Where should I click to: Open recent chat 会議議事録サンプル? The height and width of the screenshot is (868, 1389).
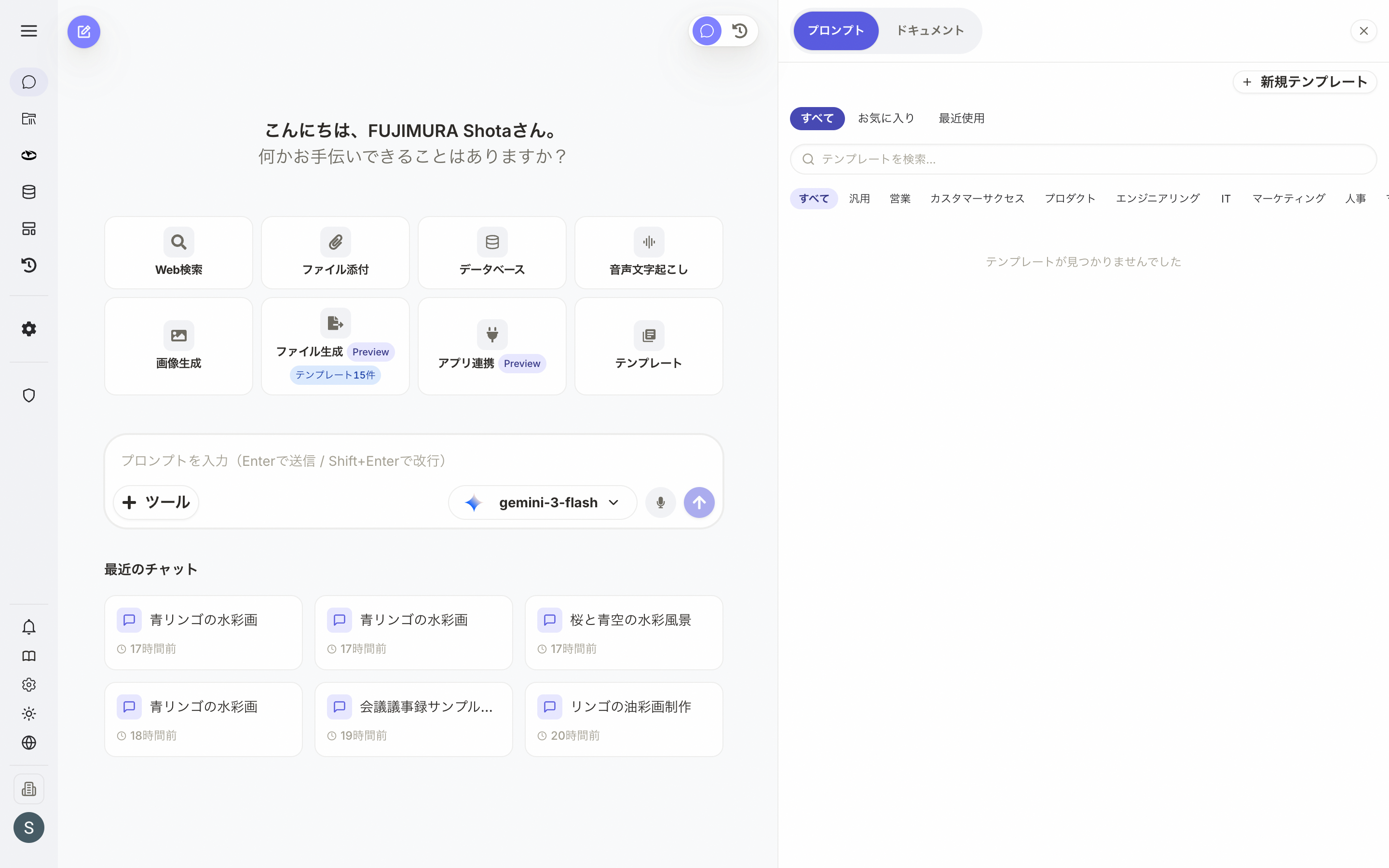(x=413, y=719)
